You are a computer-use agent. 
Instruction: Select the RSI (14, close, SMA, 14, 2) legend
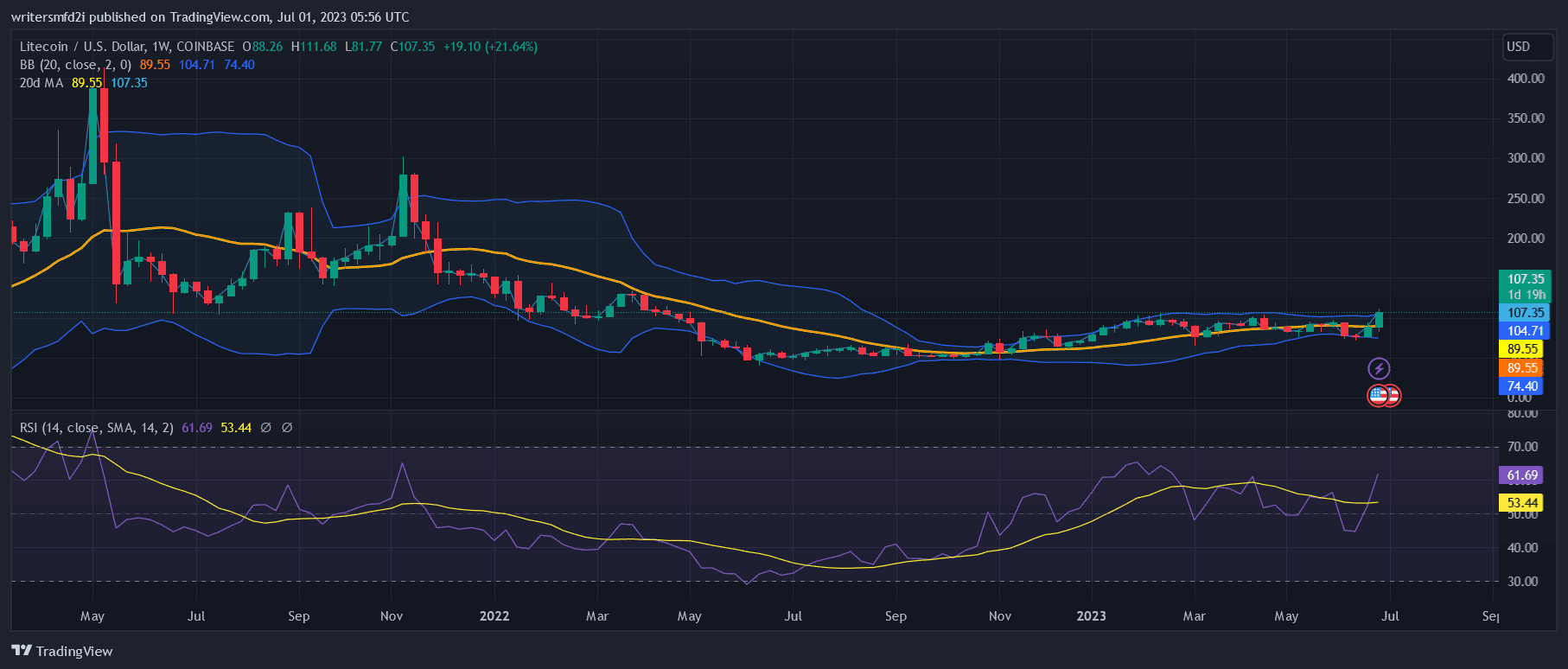(96, 428)
